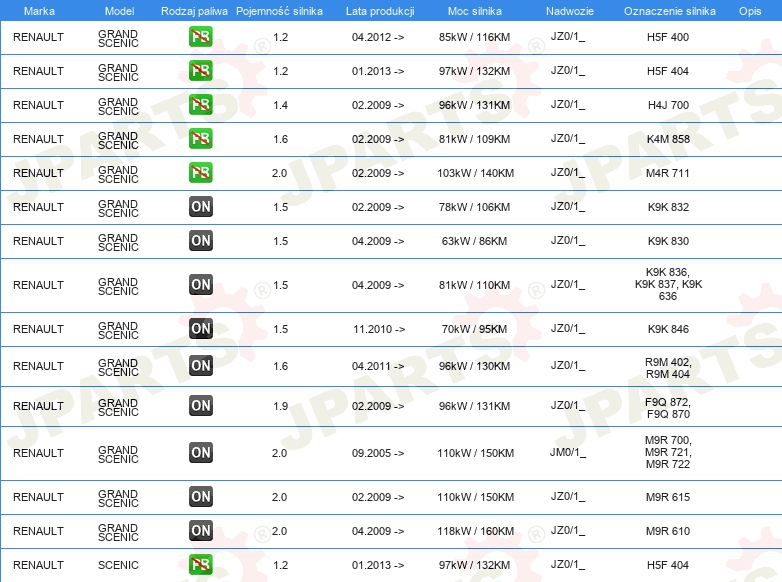Click the Marka column header
782x582 pixels.
39,11
